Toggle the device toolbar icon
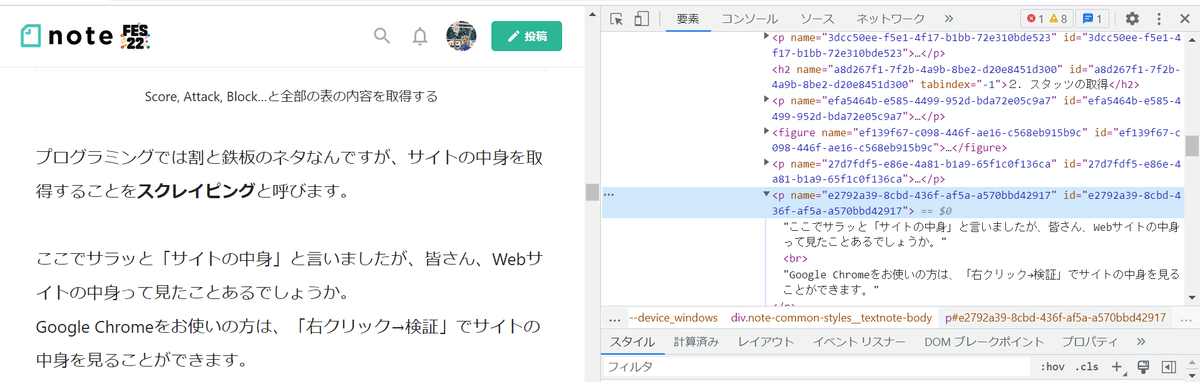Screen dimensions: 1200x382 pos(642,18)
